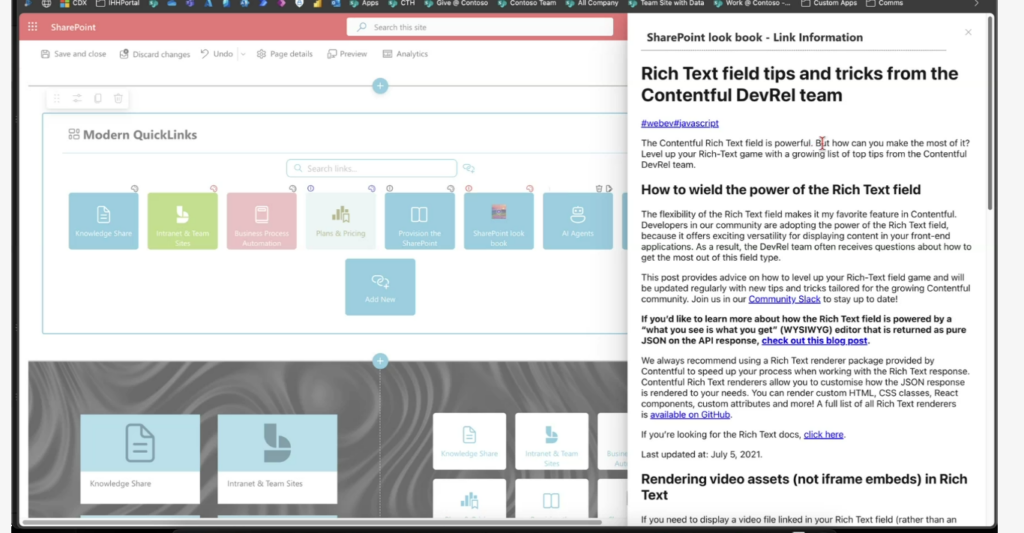
Task: Expand the dropdown arrow next to Undo
Action: (243, 54)
